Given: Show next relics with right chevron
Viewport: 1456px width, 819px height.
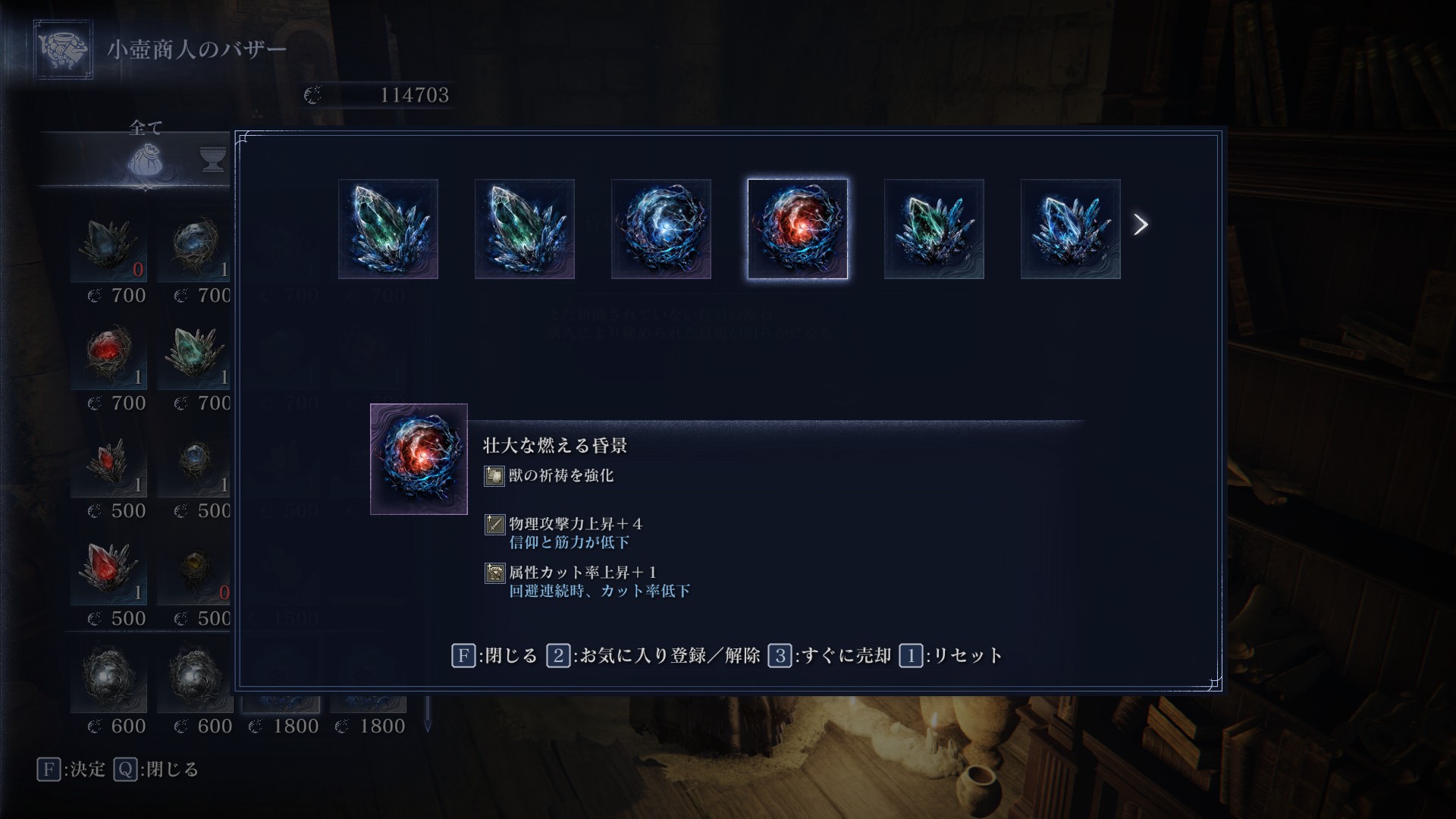Looking at the screenshot, I should pos(1141,224).
